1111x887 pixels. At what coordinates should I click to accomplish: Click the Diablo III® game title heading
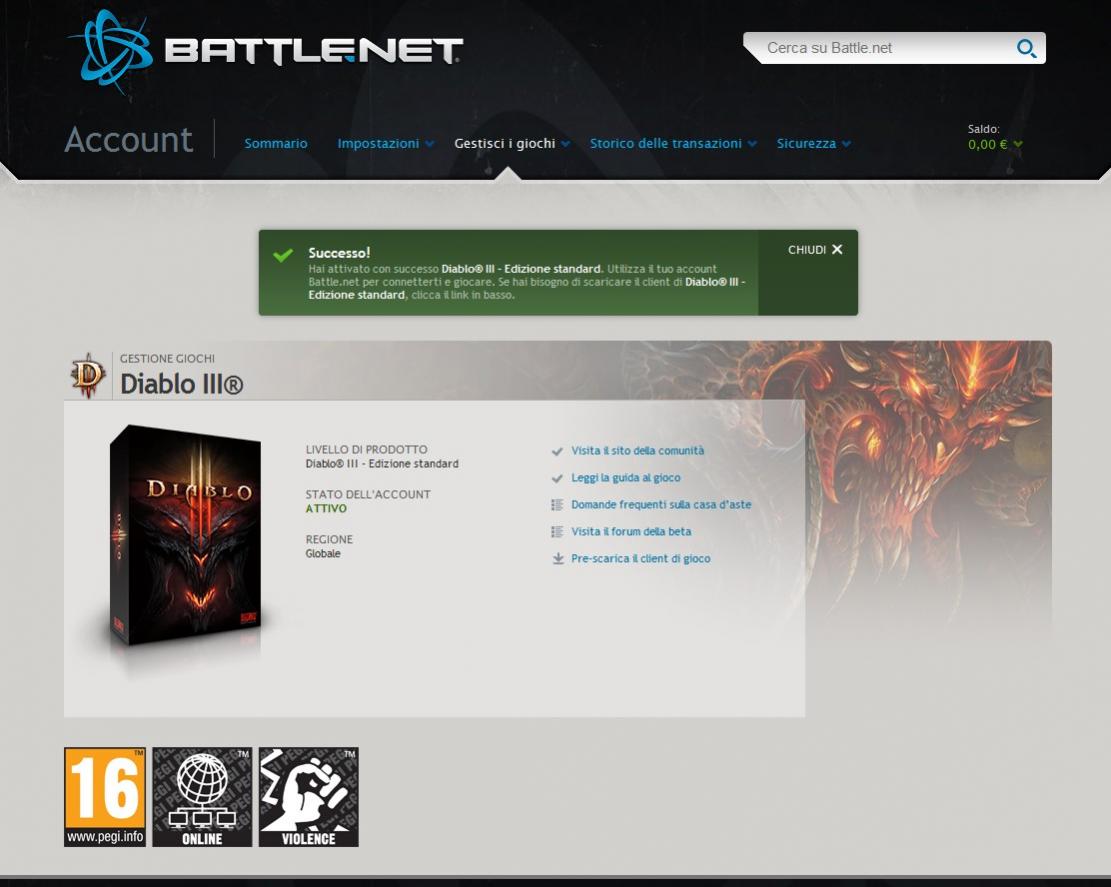(x=181, y=384)
